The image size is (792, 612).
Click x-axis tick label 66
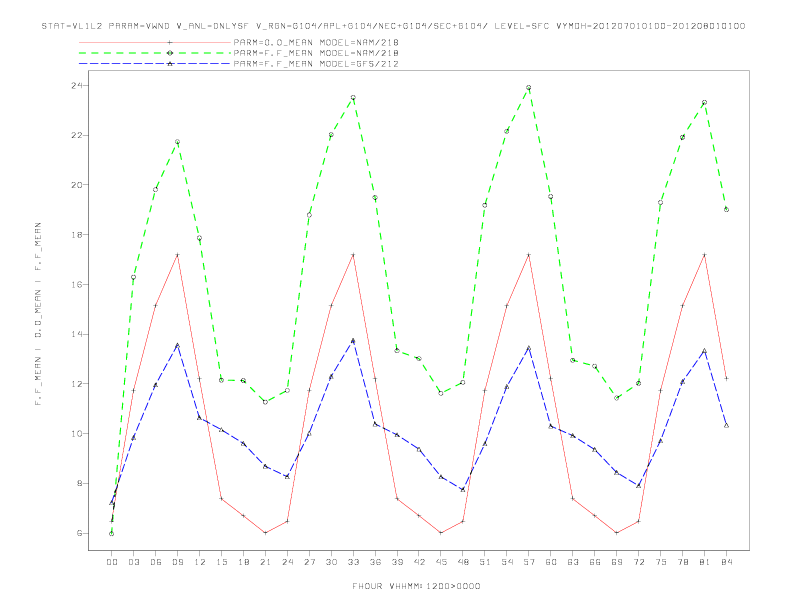pyautogui.click(x=595, y=562)
